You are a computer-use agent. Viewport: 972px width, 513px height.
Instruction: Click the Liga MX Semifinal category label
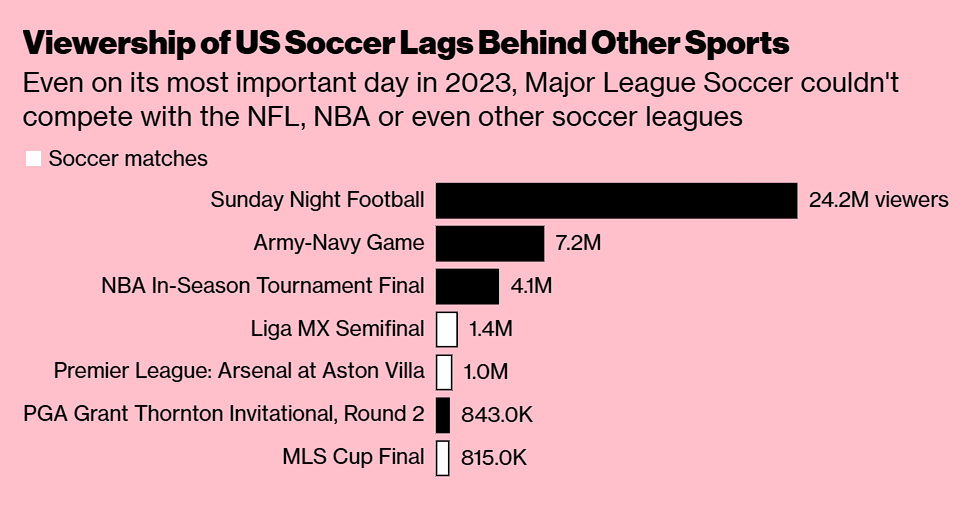(x=338, y=328)
